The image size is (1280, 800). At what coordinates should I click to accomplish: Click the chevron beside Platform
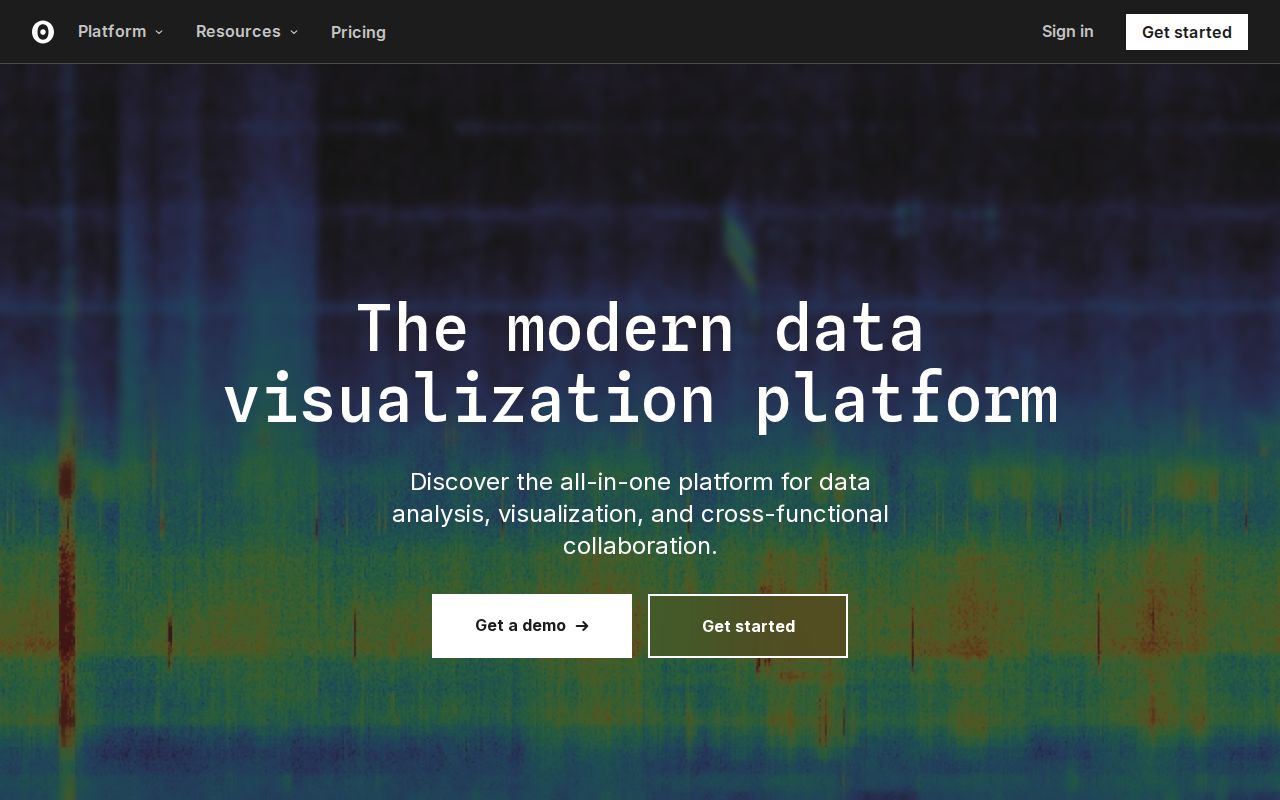[159, 32]
